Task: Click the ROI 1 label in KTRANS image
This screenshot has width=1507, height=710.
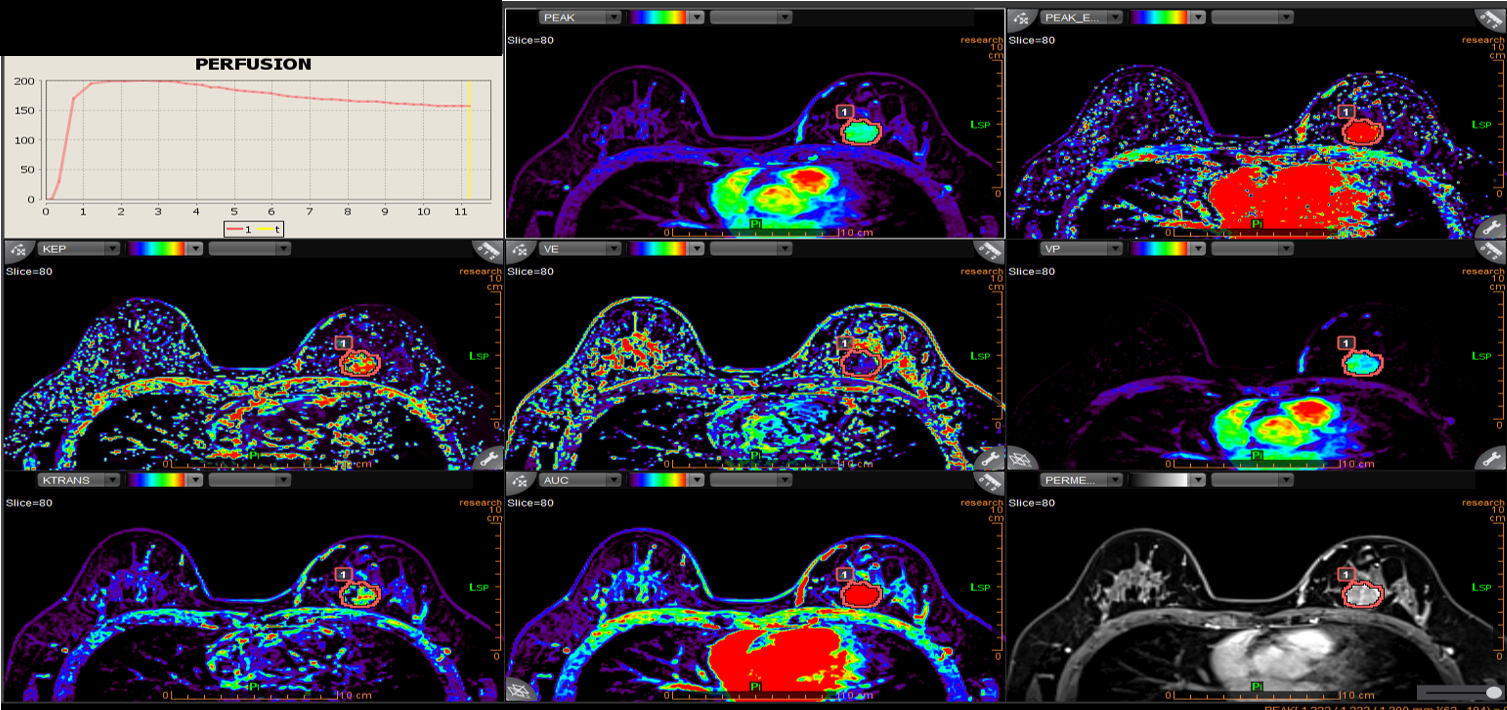Action: (343, 574)
